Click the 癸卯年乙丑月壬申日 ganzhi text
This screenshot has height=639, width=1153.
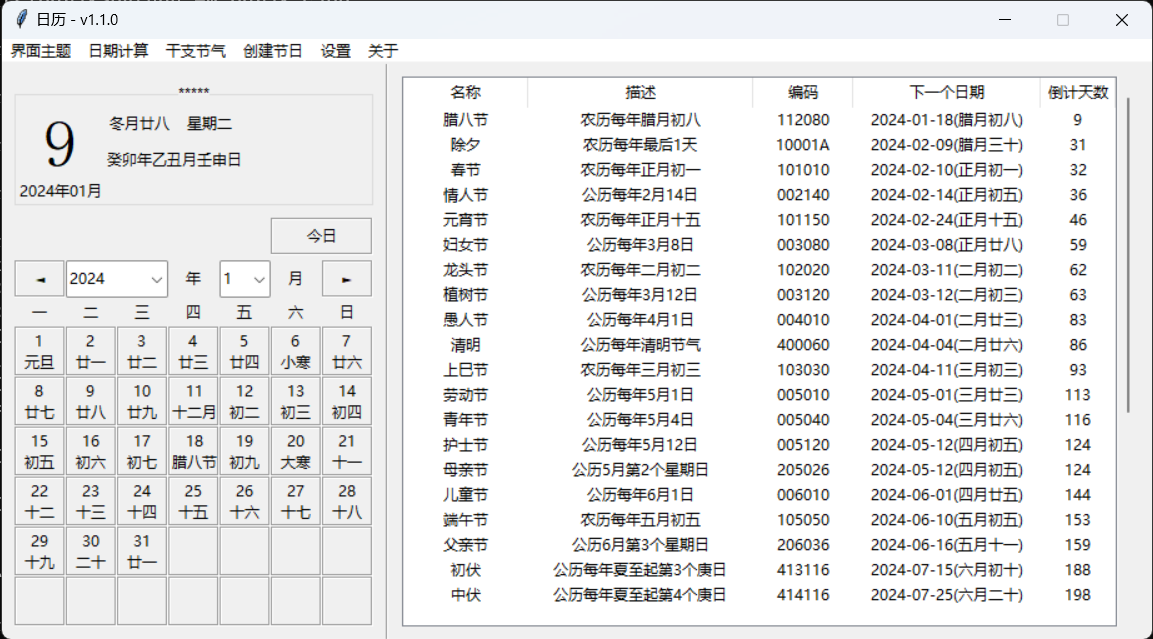174,160
